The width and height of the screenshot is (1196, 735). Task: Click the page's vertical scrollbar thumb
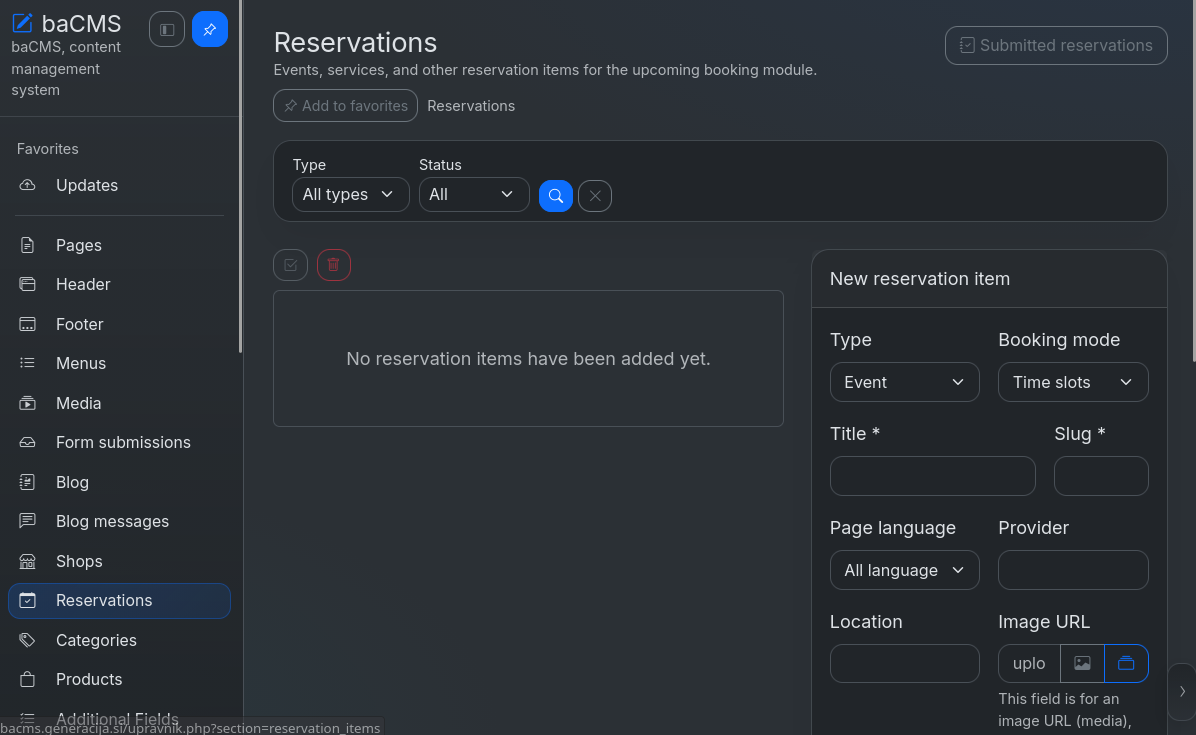tap(1192, 181)
